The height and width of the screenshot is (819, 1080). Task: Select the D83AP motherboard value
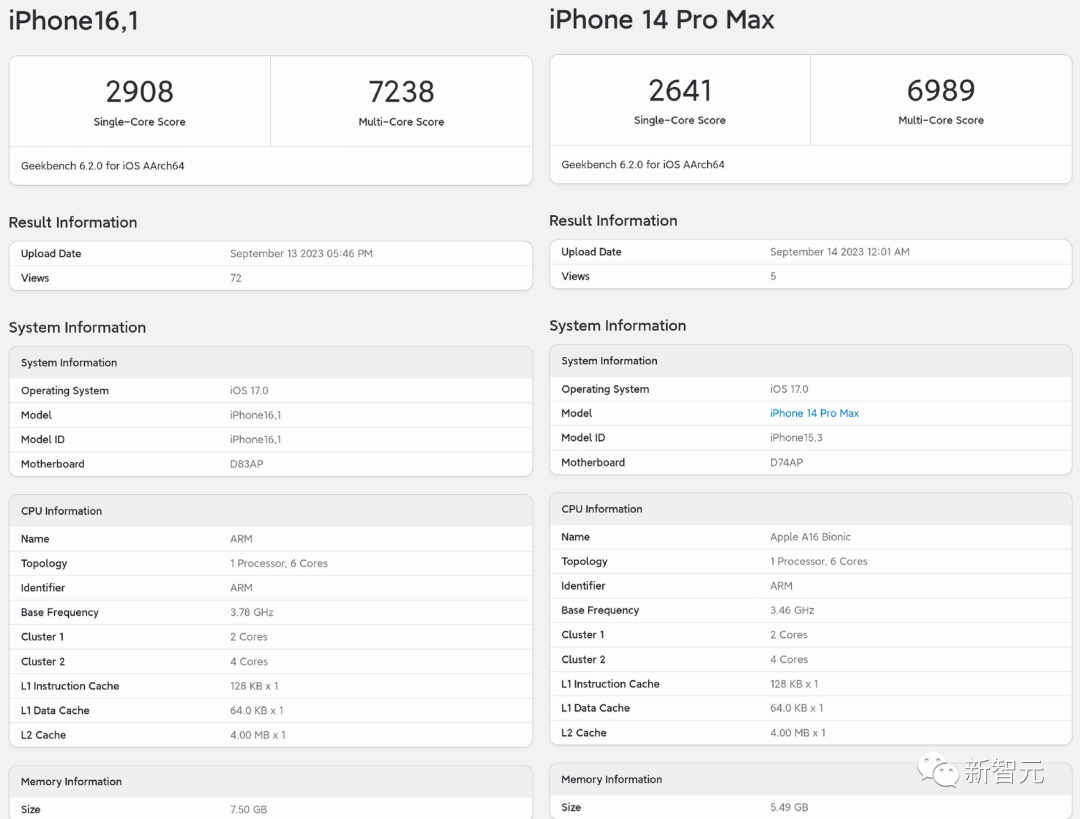pyautogui.click(x=247, y=464)
